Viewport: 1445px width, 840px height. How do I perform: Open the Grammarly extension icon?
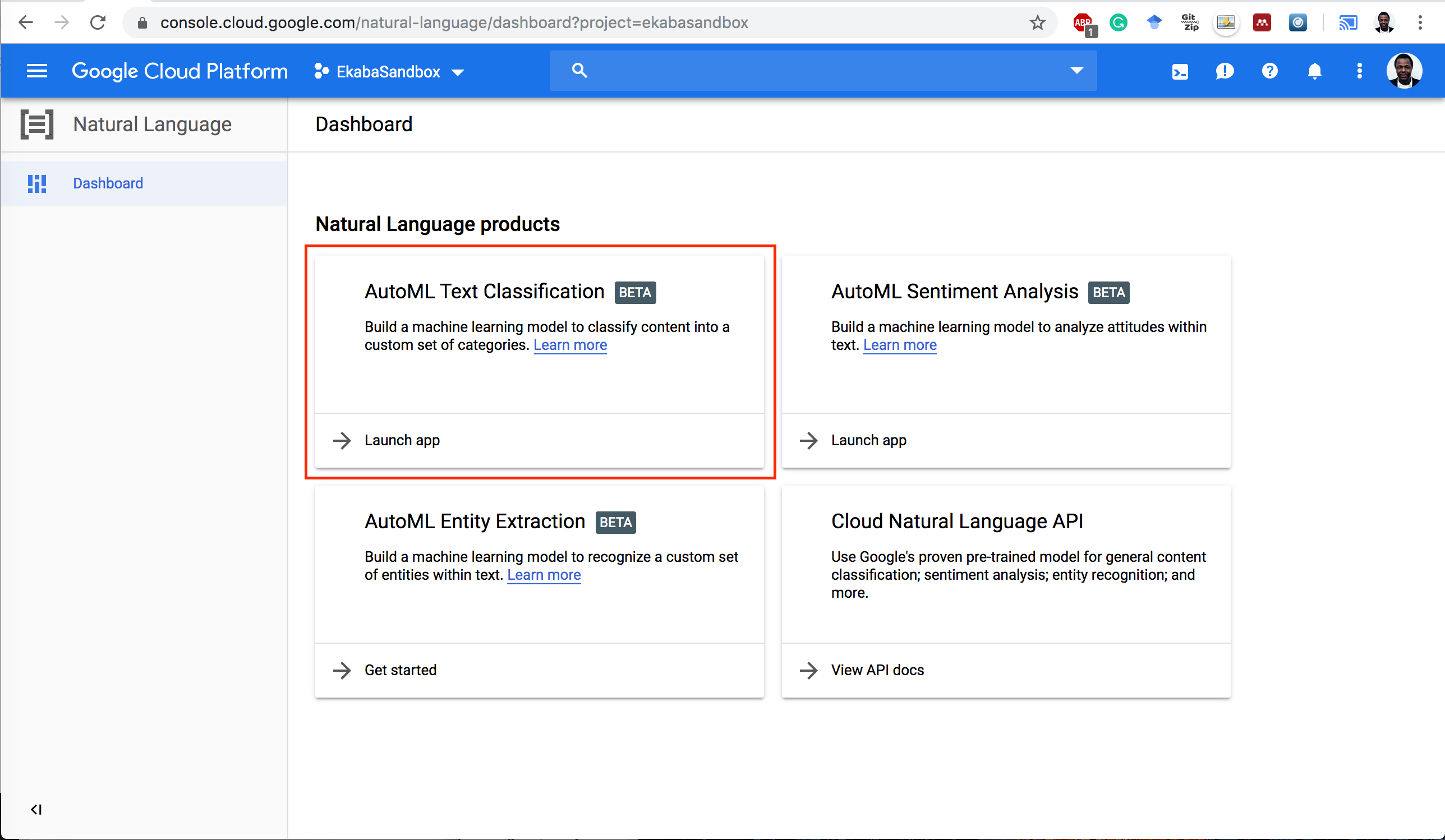(x=1118, y=22)
